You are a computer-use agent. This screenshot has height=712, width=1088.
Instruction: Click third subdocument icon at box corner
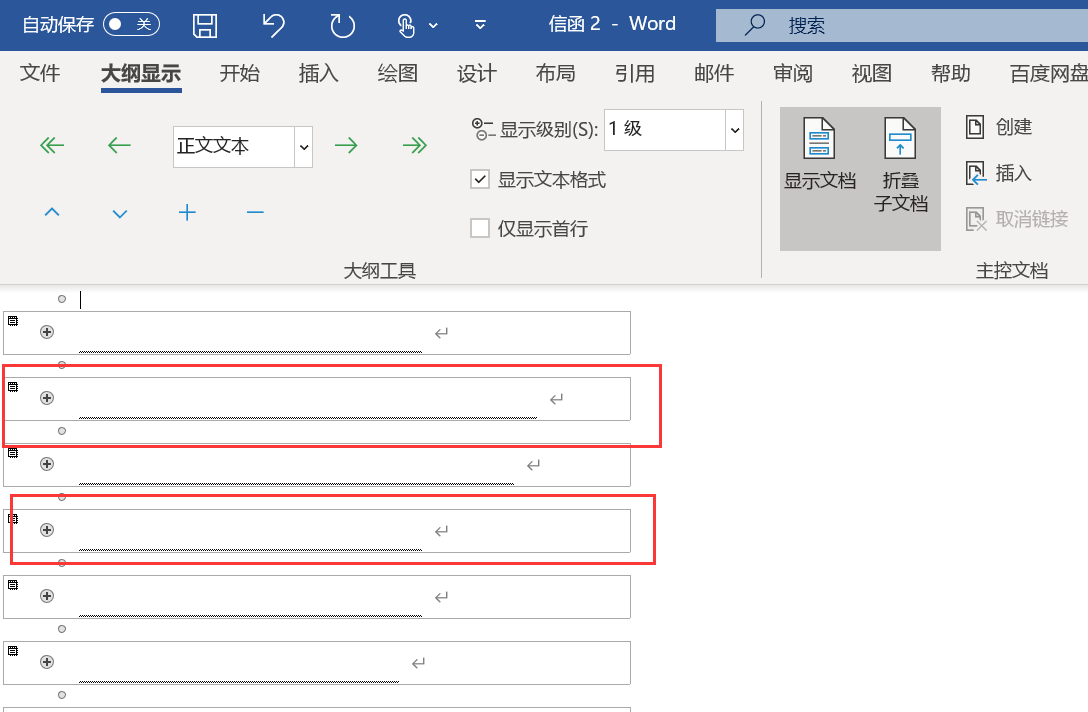12,452
